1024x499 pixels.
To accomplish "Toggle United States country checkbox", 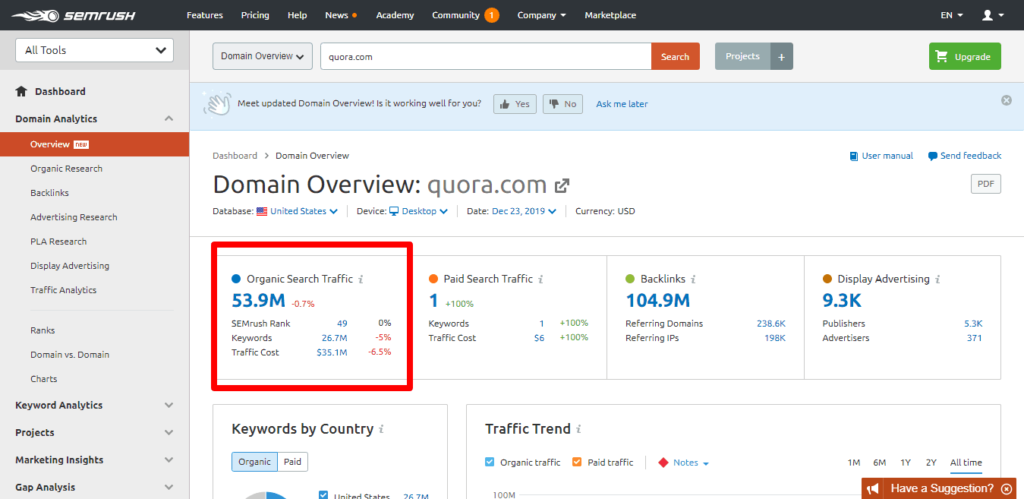I will (323, 496).
